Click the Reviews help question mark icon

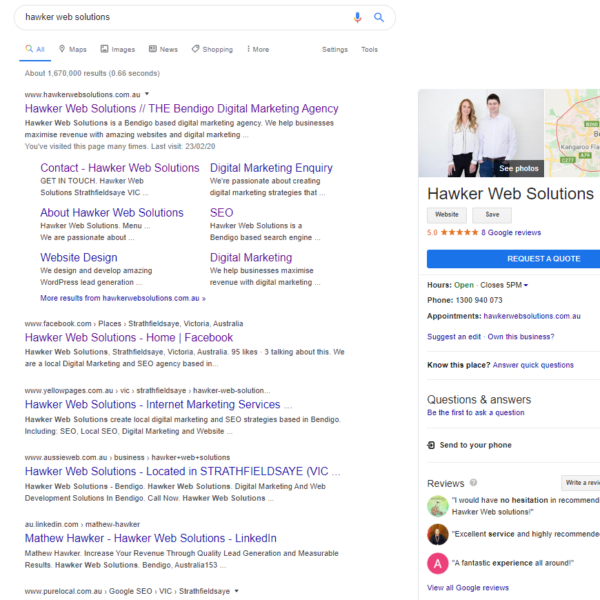(473, 483)
